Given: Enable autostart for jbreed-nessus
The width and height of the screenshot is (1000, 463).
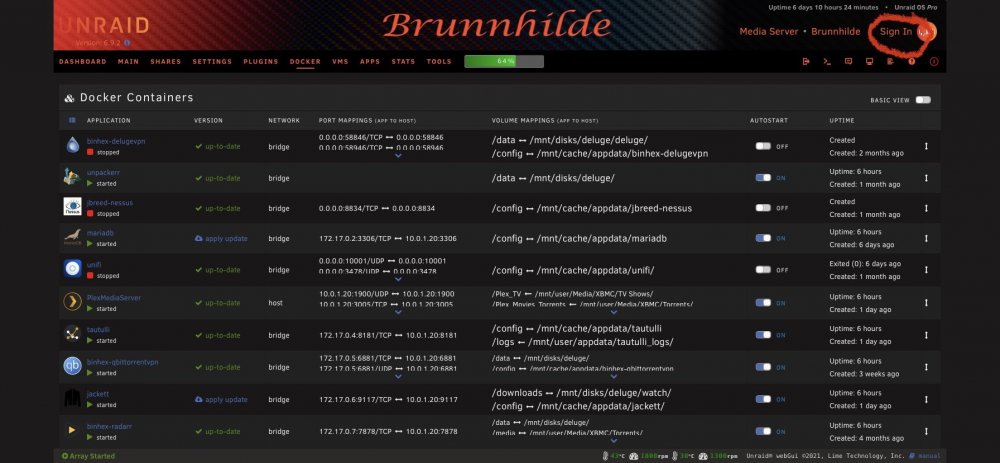Looking at the screenshot, I should pos(763,208).
